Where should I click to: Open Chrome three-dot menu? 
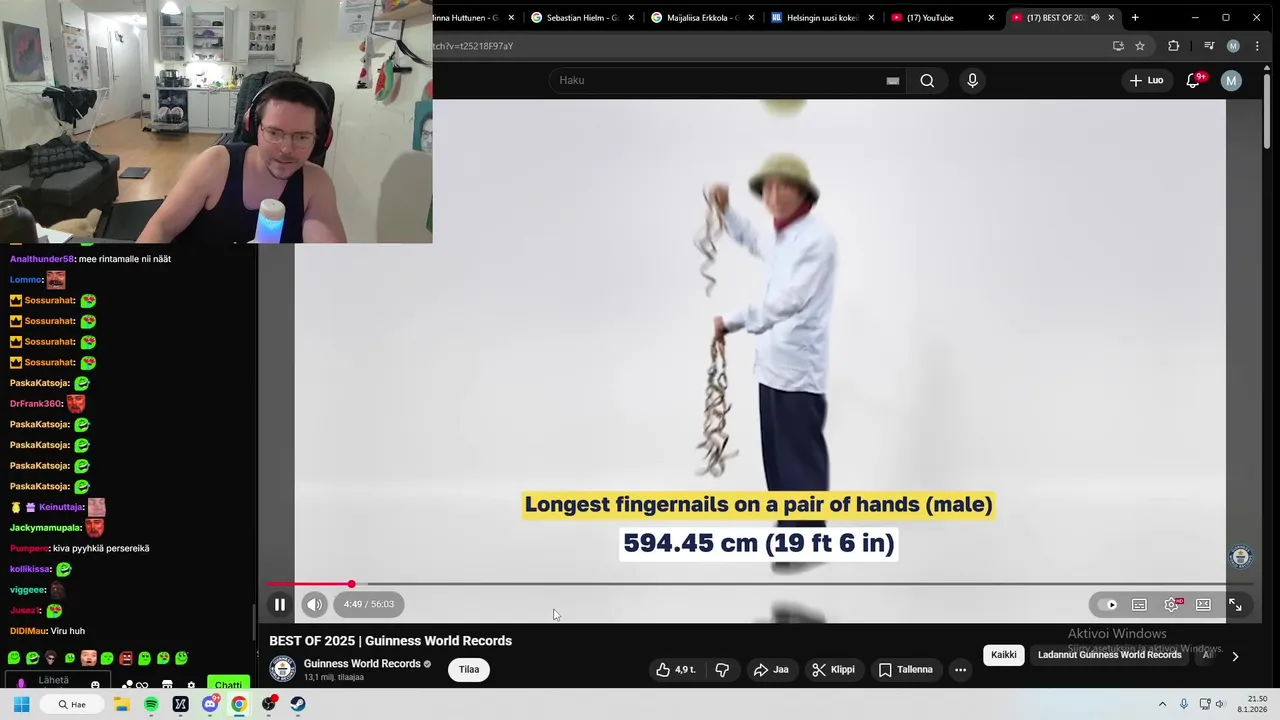(1257, 46)
